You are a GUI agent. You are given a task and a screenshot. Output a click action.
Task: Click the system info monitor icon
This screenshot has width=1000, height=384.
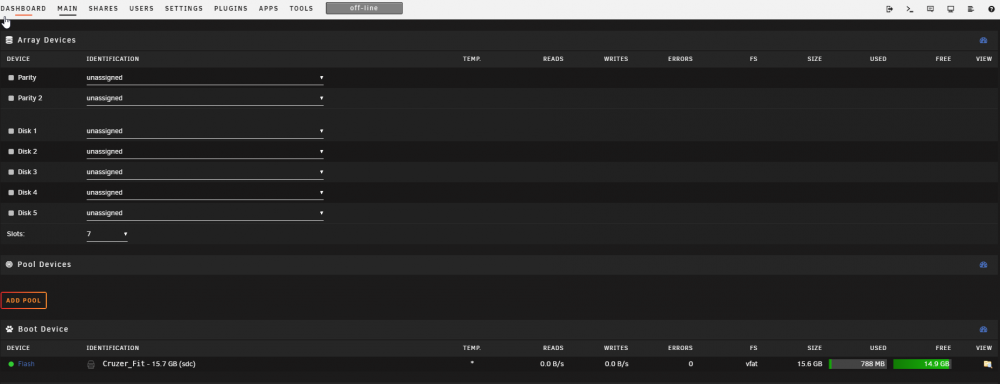click(x=950, y=9)
